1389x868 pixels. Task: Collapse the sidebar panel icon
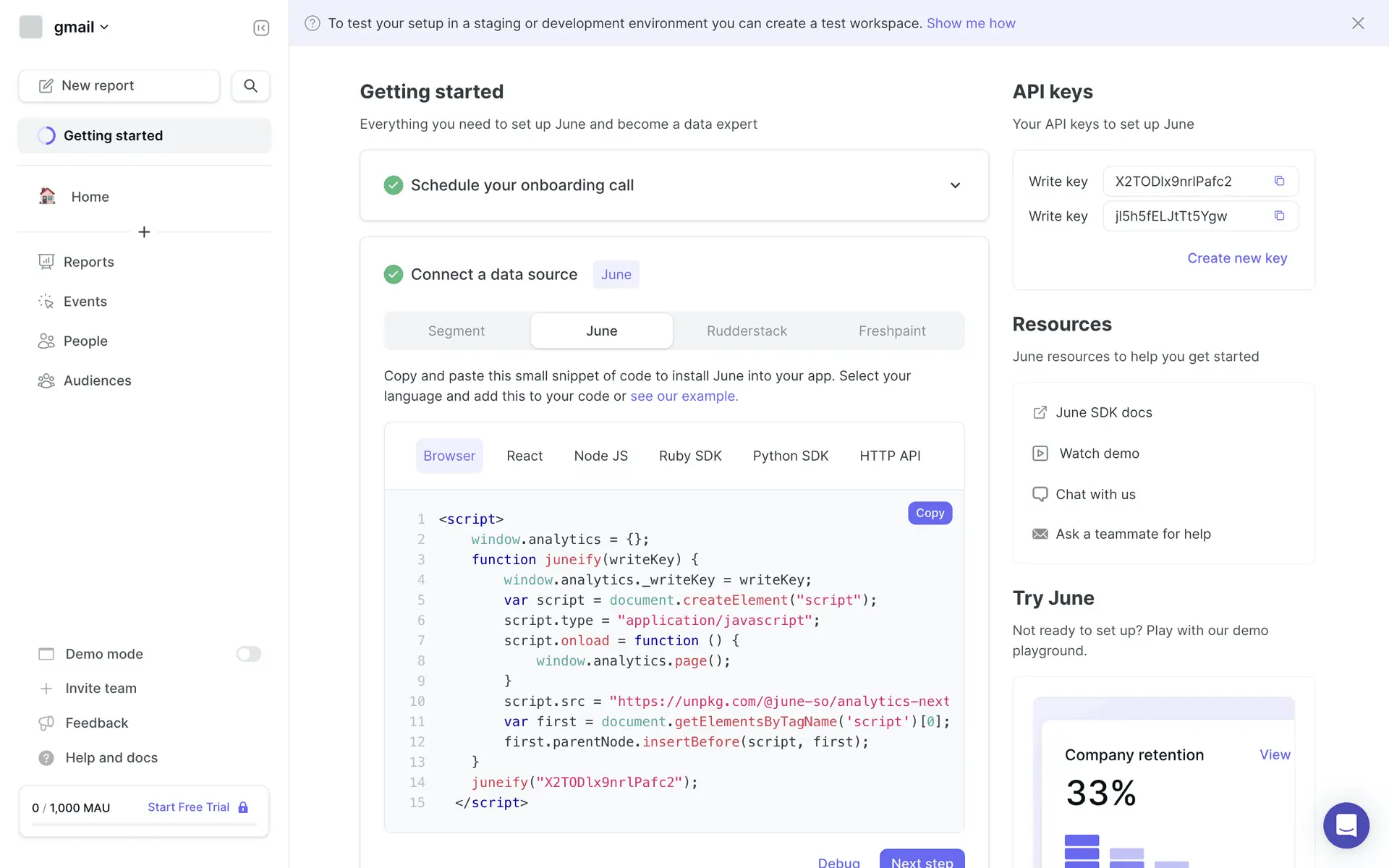(261, 27)
